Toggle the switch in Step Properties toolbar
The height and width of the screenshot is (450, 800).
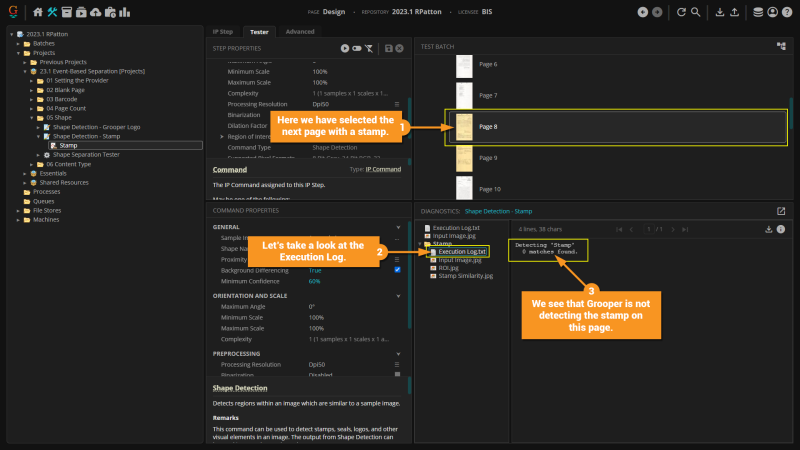(x=357, y=47)
